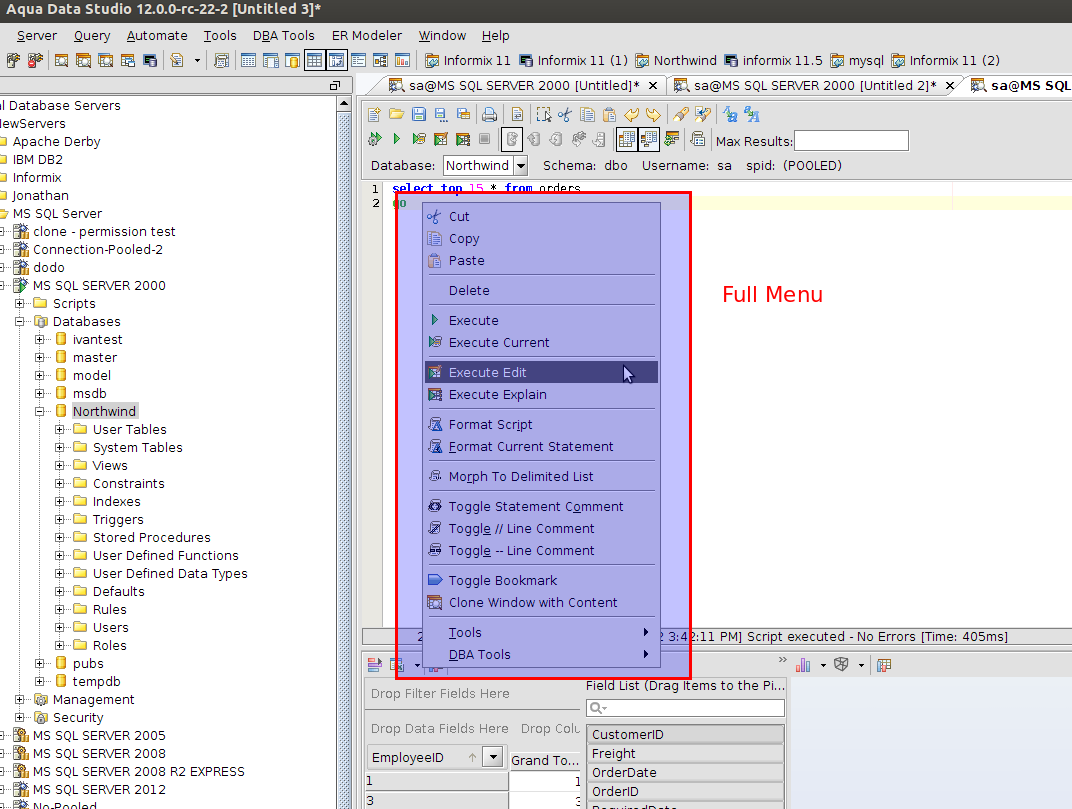This screenshot has height=809, width=1072.
Task: Expand the User Tables folder
Action: 59,429
